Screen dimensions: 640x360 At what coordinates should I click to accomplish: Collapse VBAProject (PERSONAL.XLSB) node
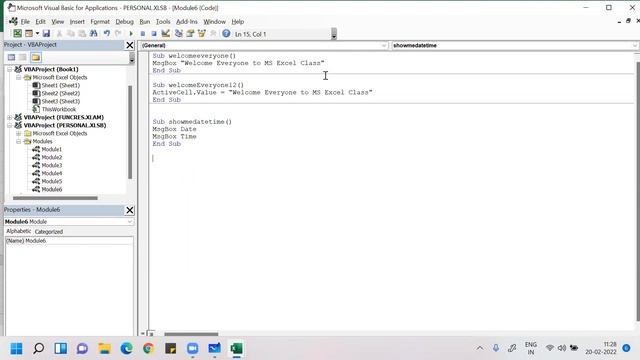[x=9, y=125]
